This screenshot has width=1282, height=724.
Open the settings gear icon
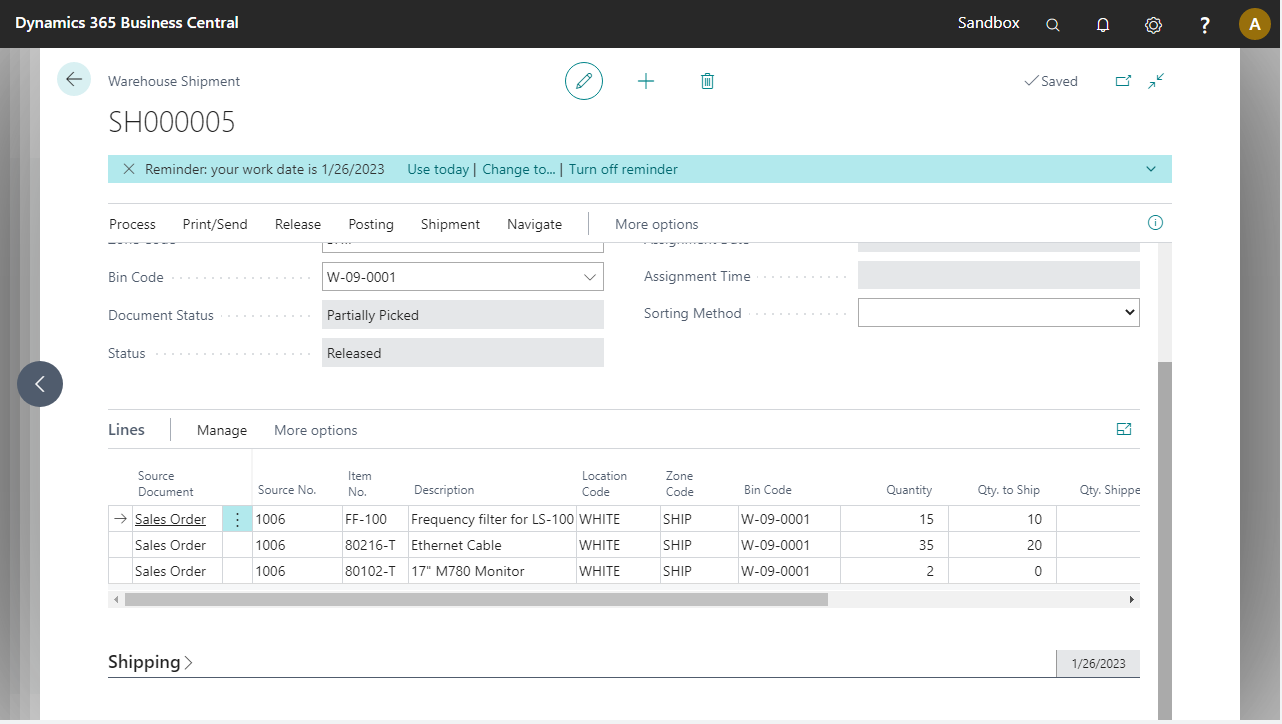(x=1153, y=25)
